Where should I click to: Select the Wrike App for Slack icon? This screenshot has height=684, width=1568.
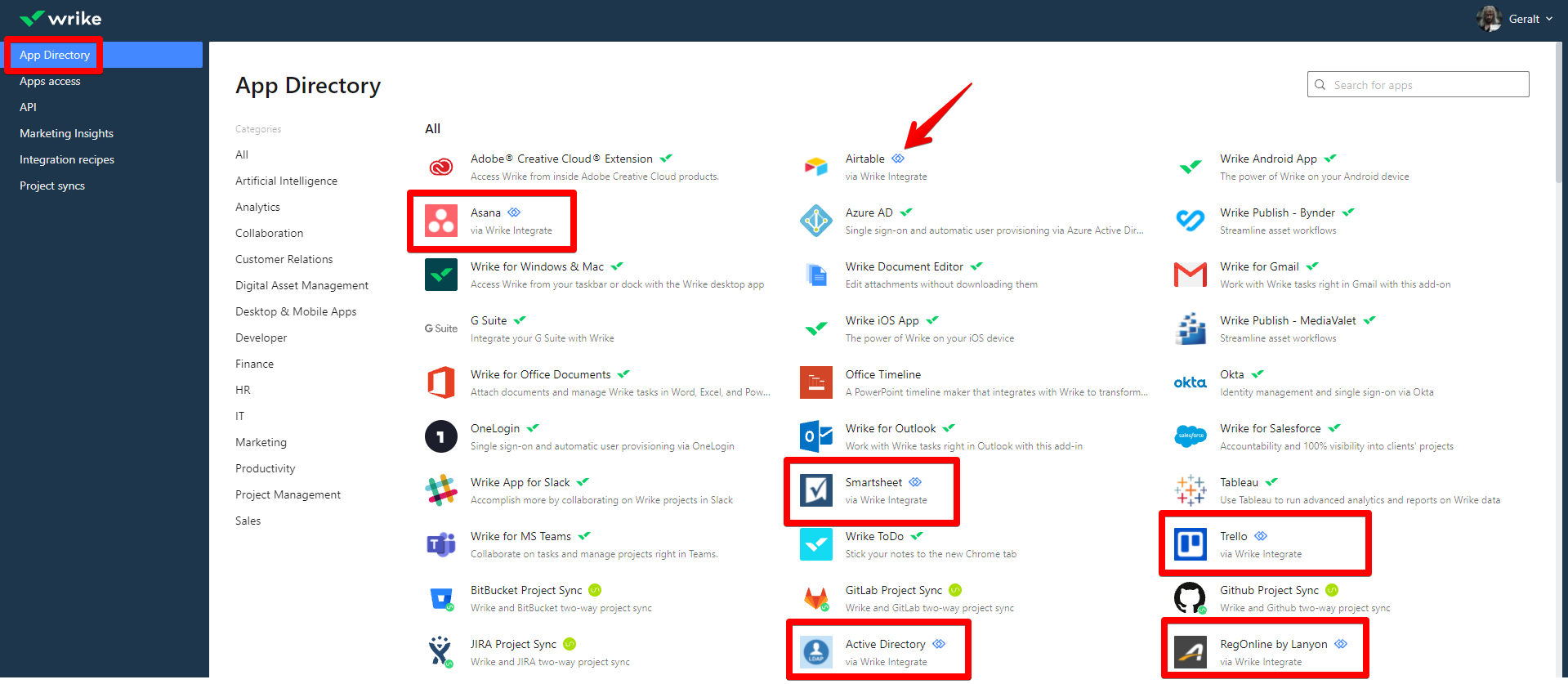coord(441,490)
